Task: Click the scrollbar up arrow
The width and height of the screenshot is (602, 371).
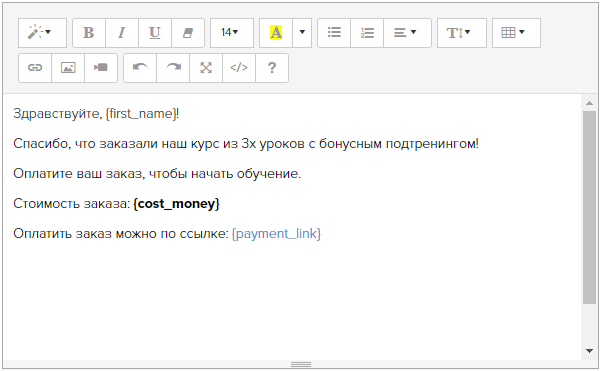Action: coord(589,103)
